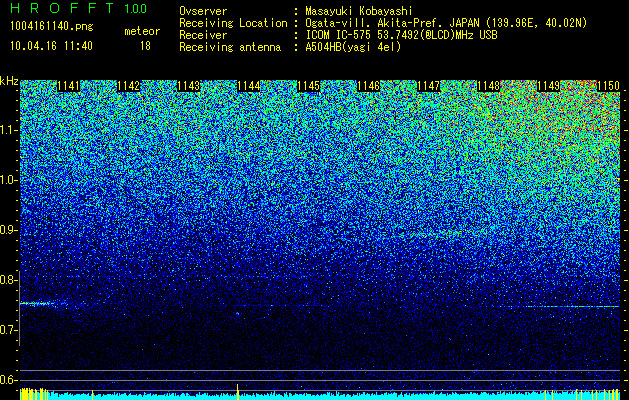Click the kHz unit label

point(9,81)
